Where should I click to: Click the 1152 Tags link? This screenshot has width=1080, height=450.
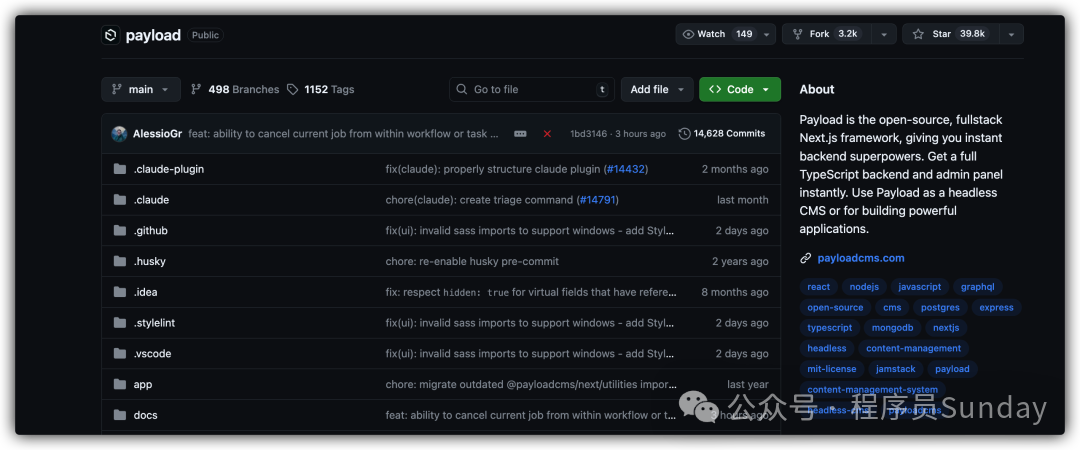tap(320, 89)
